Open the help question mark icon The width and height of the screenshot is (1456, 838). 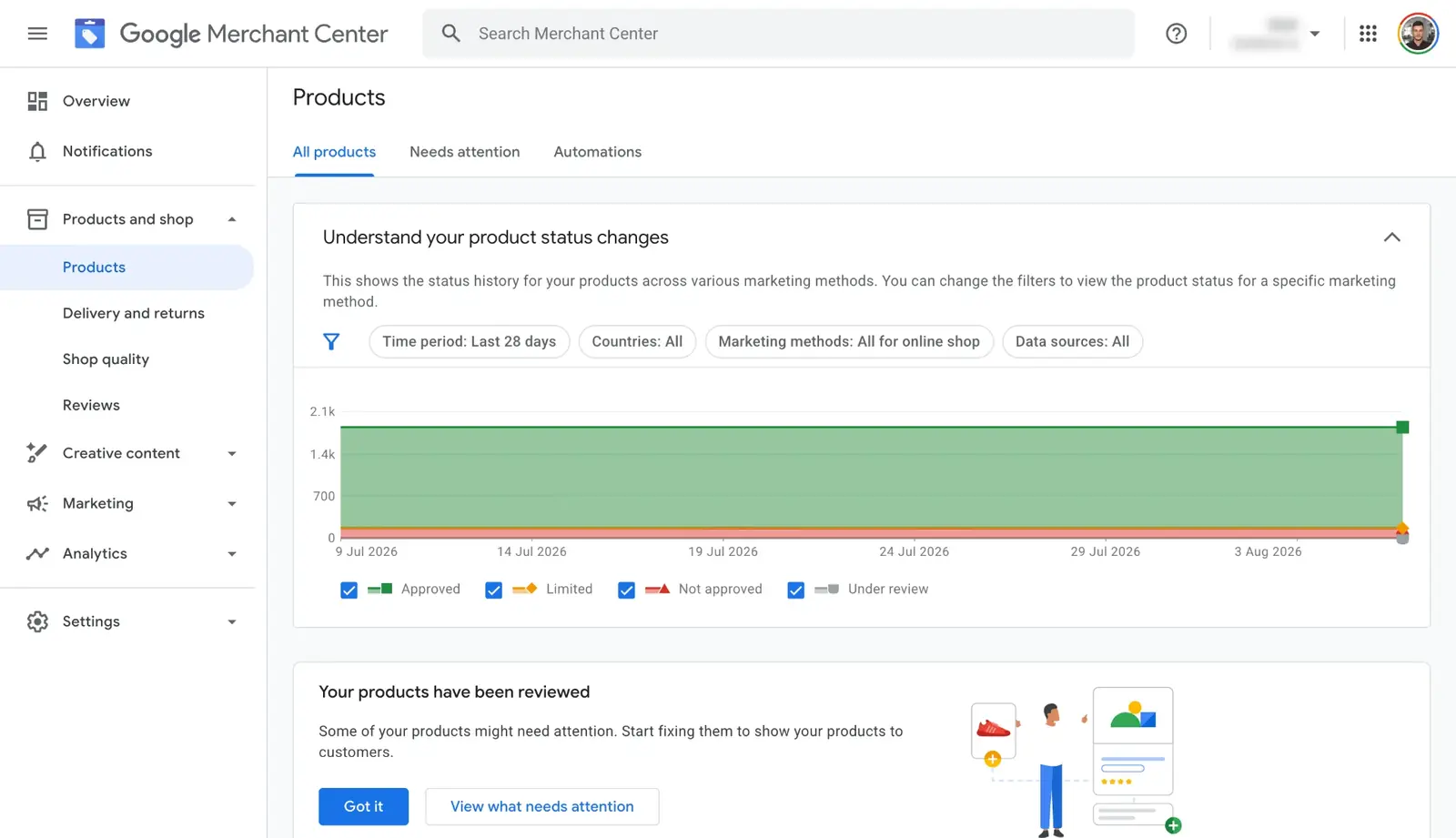pos(1176,34)
